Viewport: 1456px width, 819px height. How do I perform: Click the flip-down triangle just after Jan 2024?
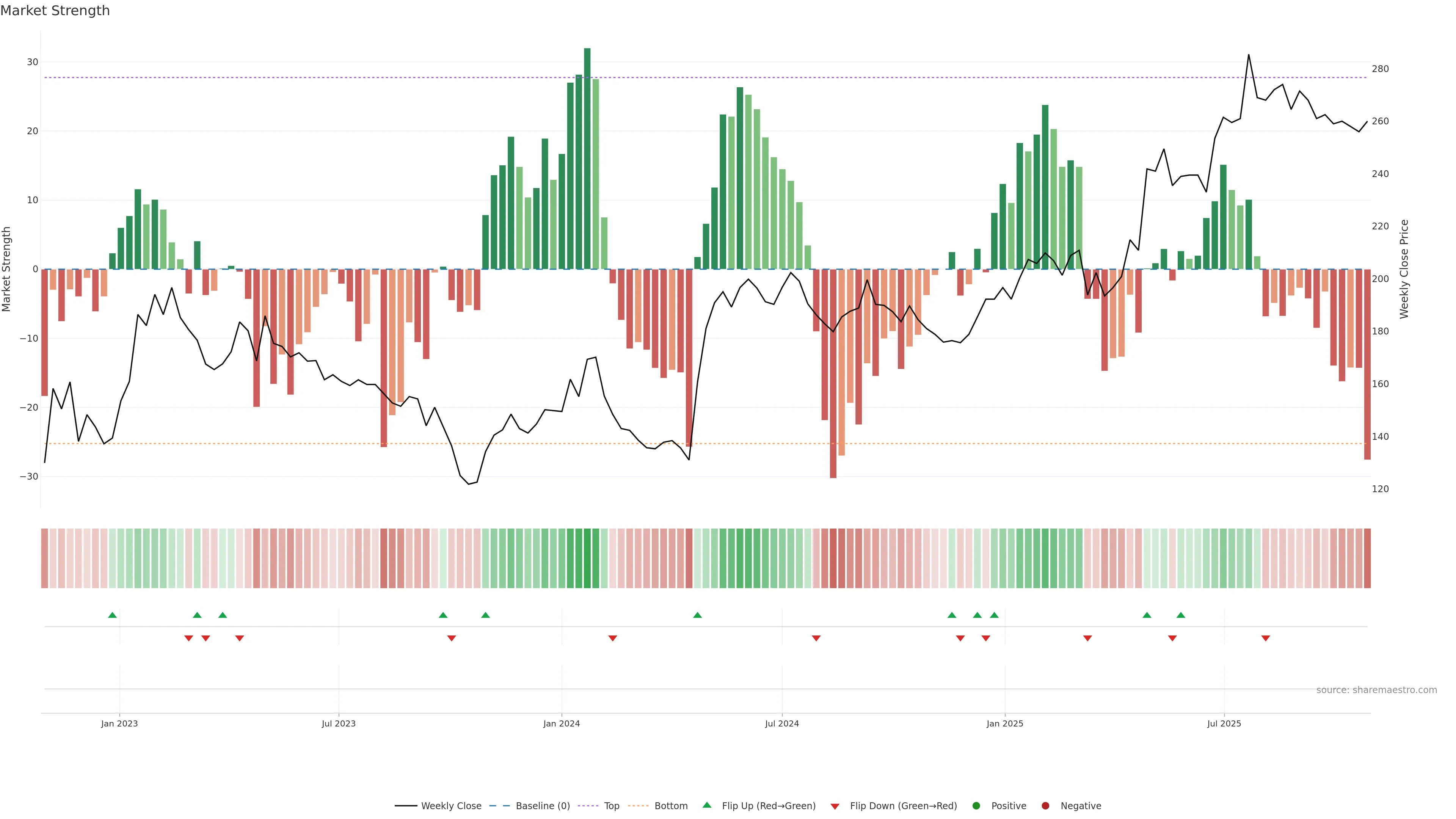tap(613, 638)
